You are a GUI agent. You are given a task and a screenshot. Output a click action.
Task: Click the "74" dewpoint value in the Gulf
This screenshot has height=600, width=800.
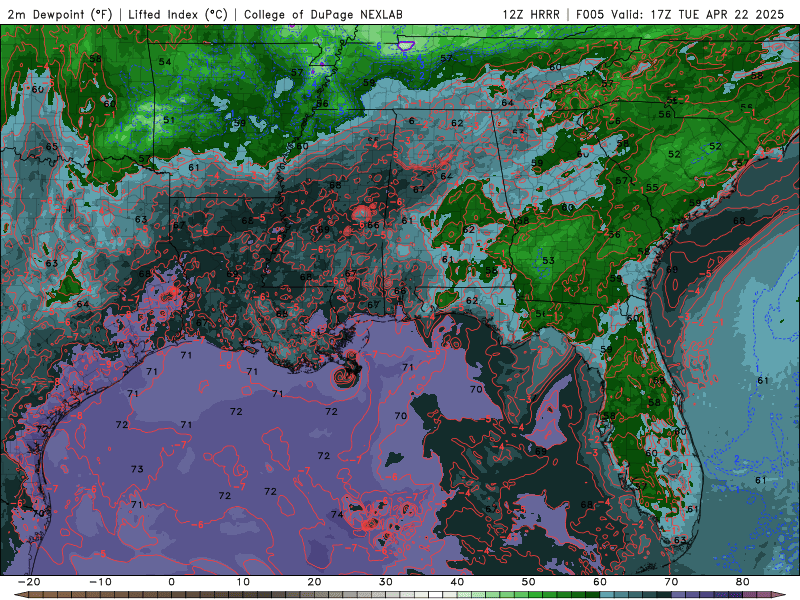(337, 514)
